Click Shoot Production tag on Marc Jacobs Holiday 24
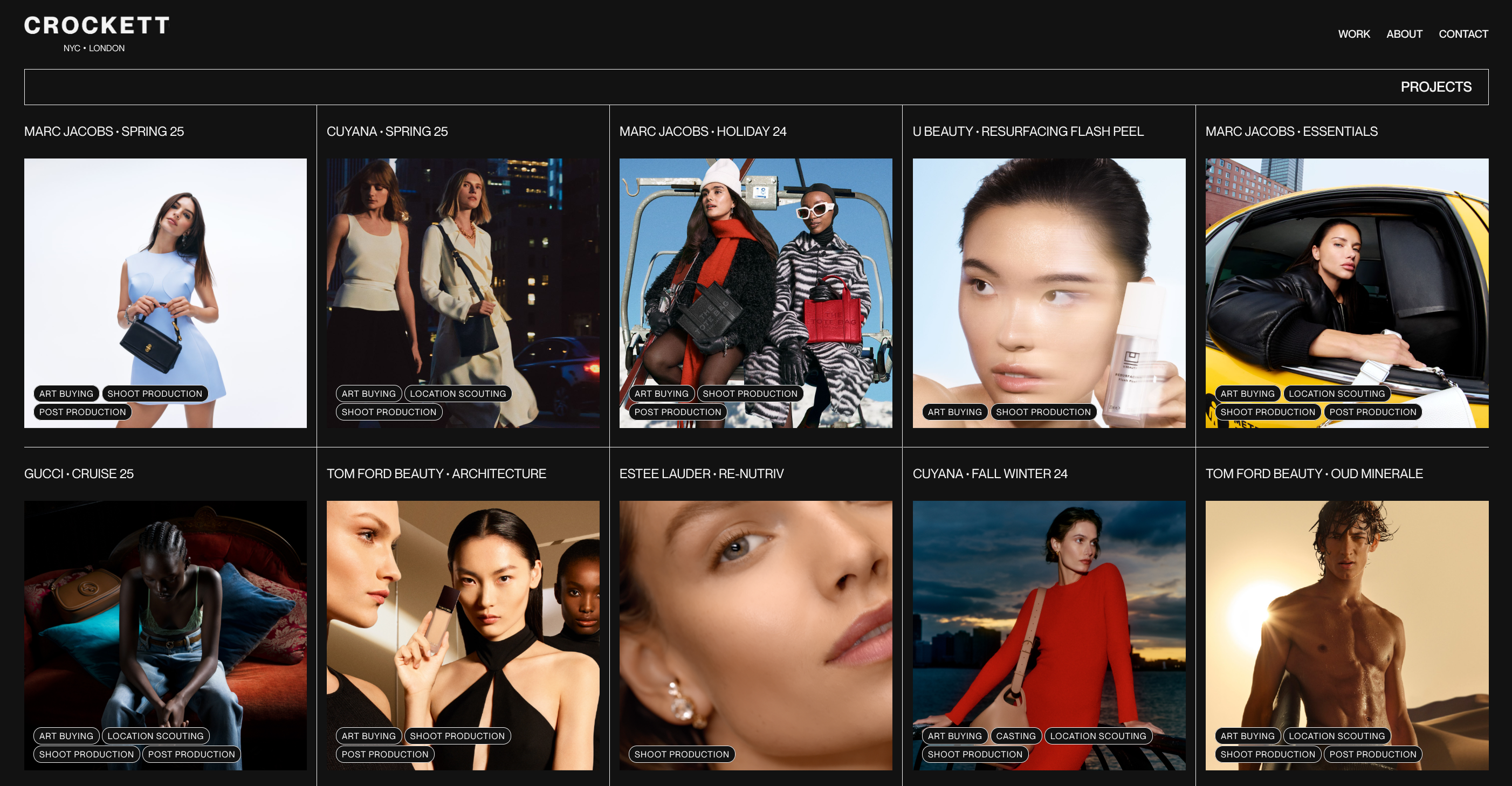This screenshot has width=1512, height=786. point(750,394)
